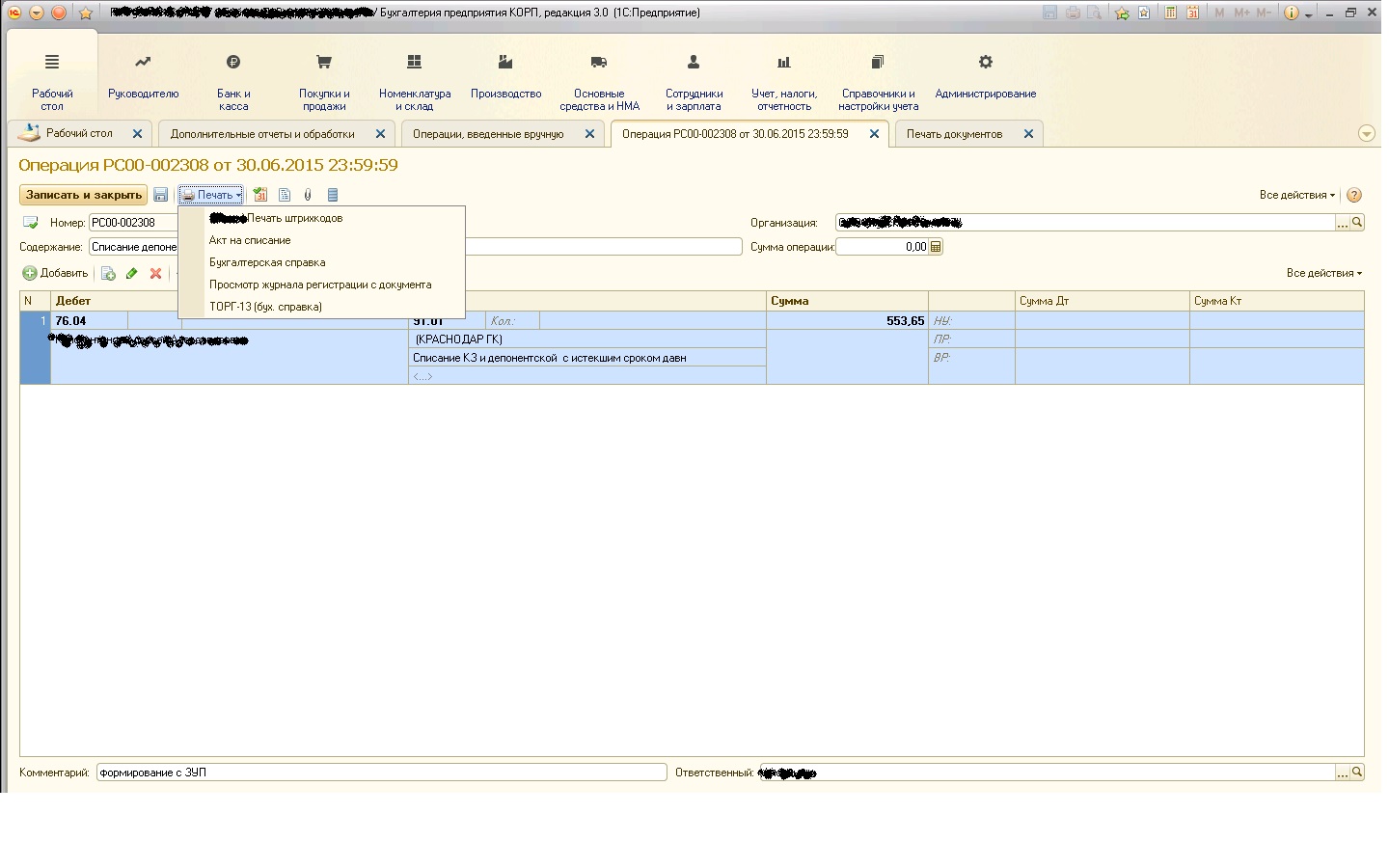Switch to the Рабочий стол tab
The image size is (1389, 868).
[x=79, y=134]
